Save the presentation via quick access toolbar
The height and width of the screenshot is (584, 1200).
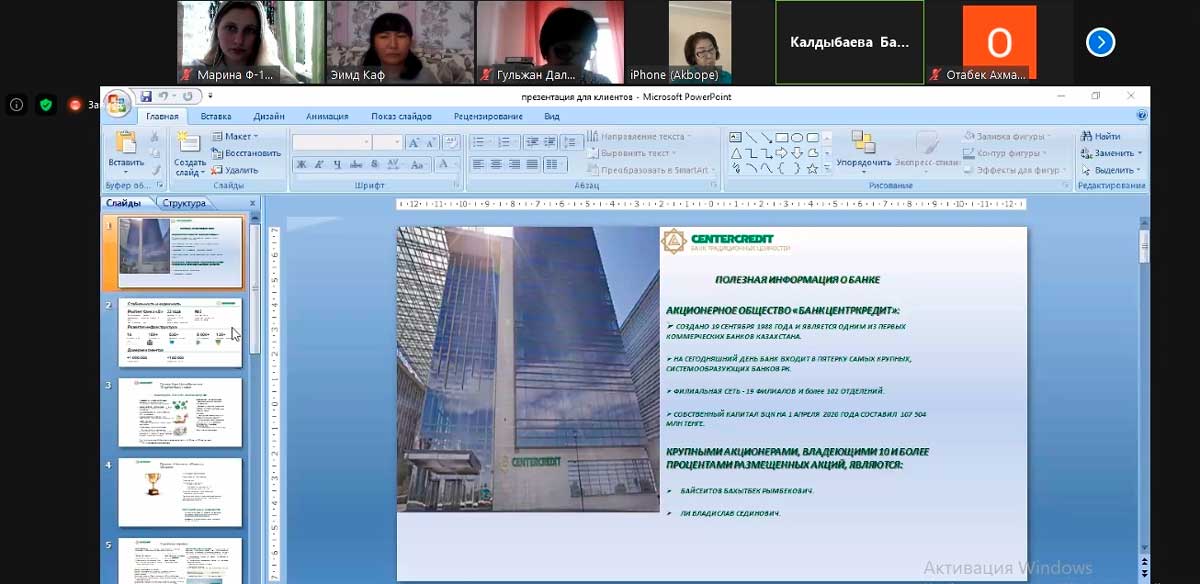coord(146,97)
